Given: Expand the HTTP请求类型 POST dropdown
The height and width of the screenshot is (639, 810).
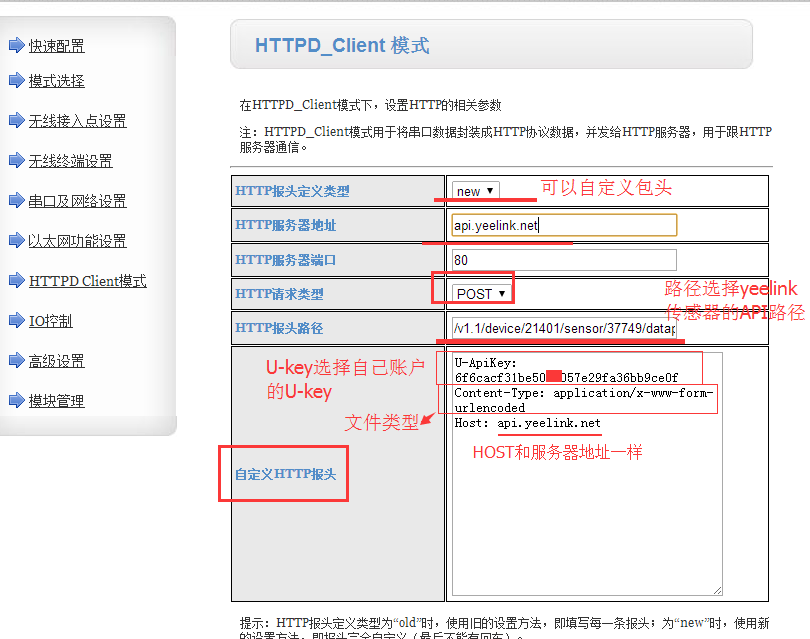Looking at the screenshot, I should point(480,293).
